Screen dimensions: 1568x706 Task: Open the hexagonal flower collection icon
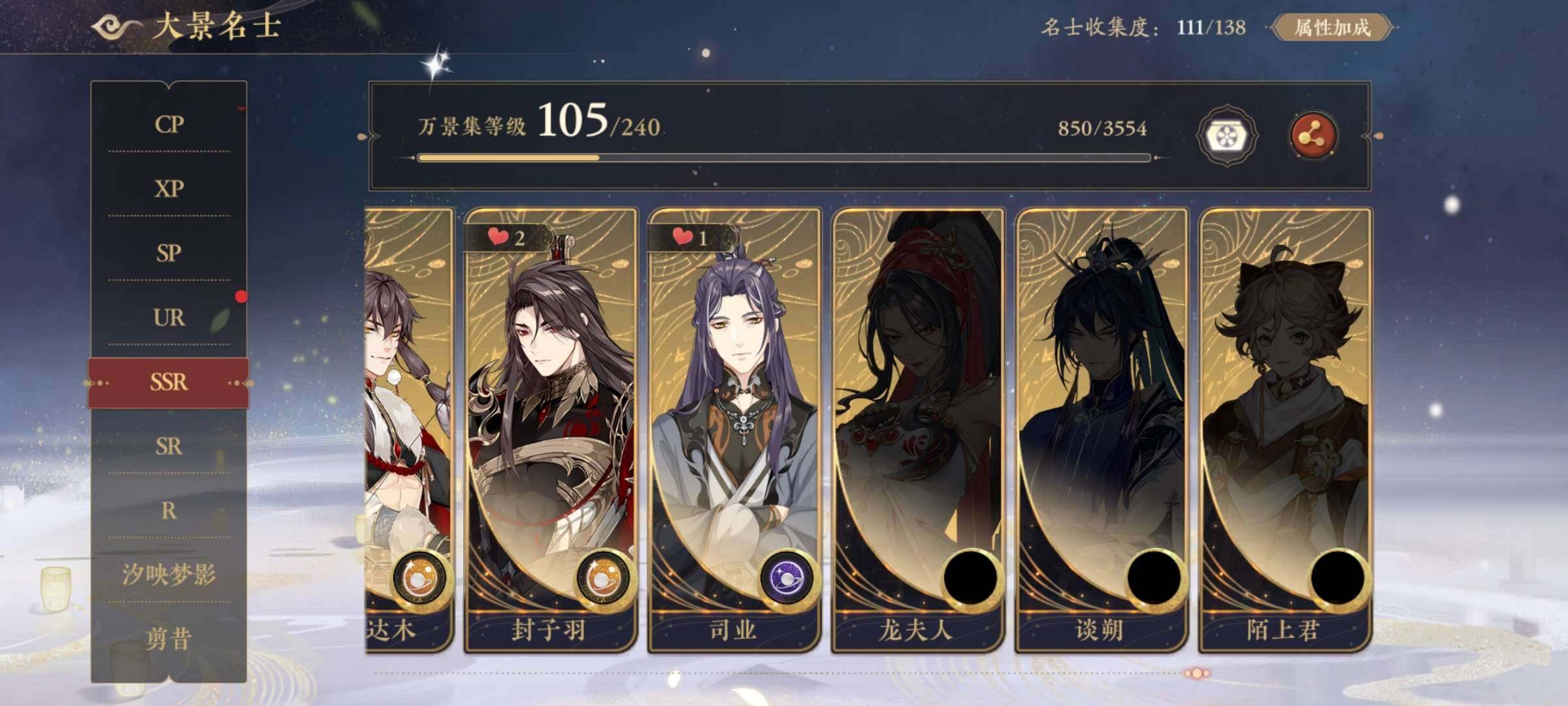tap(1226, 136)
